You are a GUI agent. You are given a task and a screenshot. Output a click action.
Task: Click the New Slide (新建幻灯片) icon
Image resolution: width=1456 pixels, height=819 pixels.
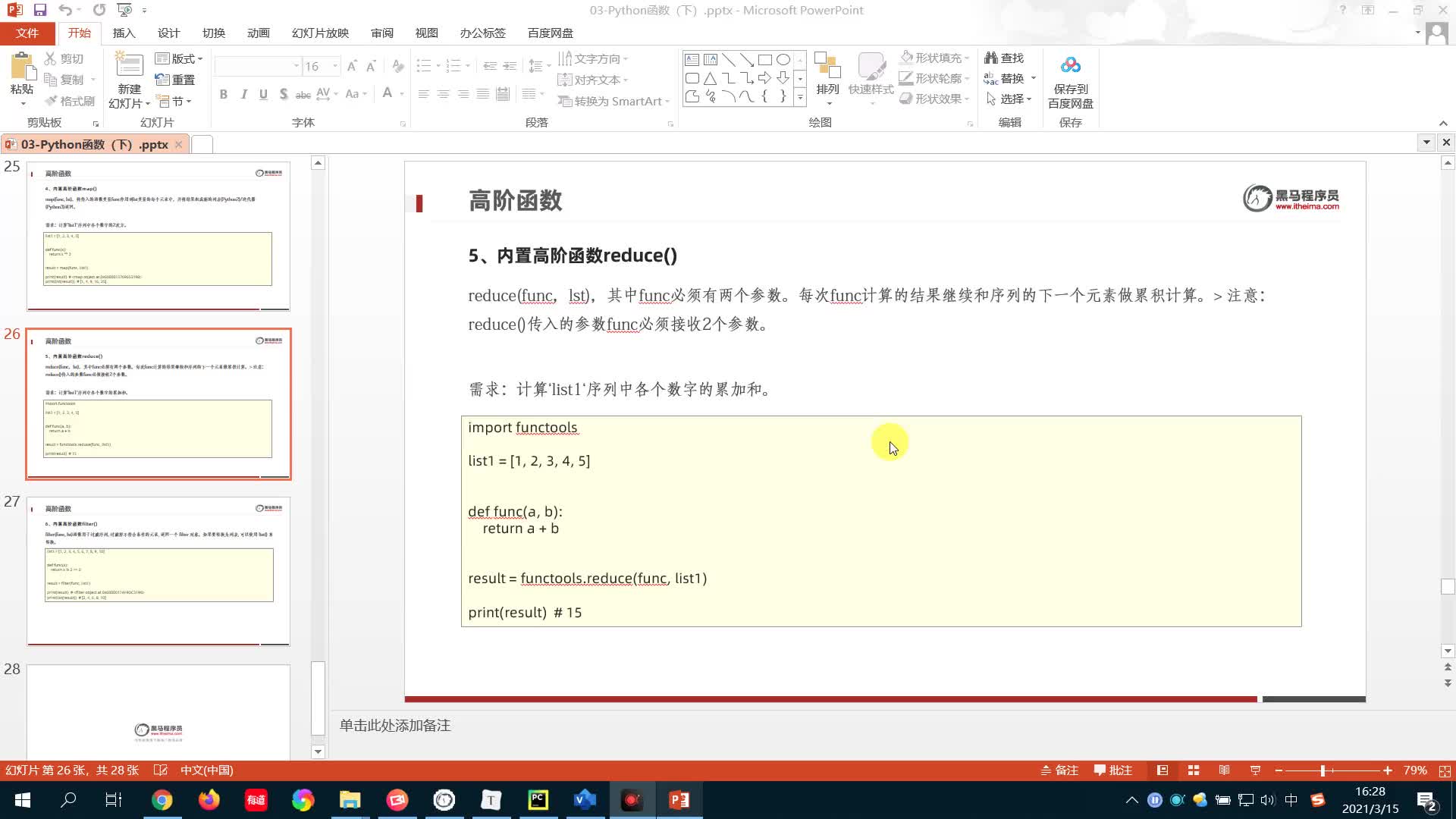coord(129,66)
